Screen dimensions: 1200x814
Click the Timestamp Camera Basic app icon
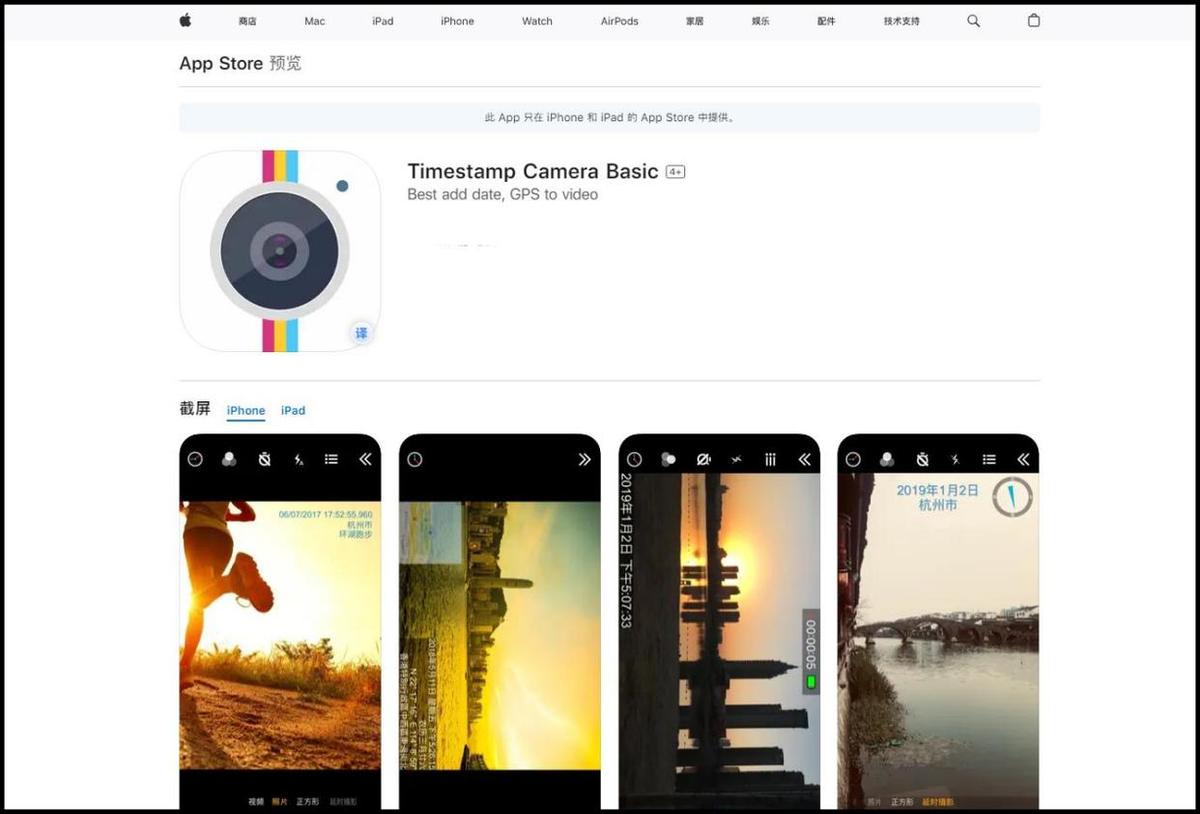tap(280, 251)
